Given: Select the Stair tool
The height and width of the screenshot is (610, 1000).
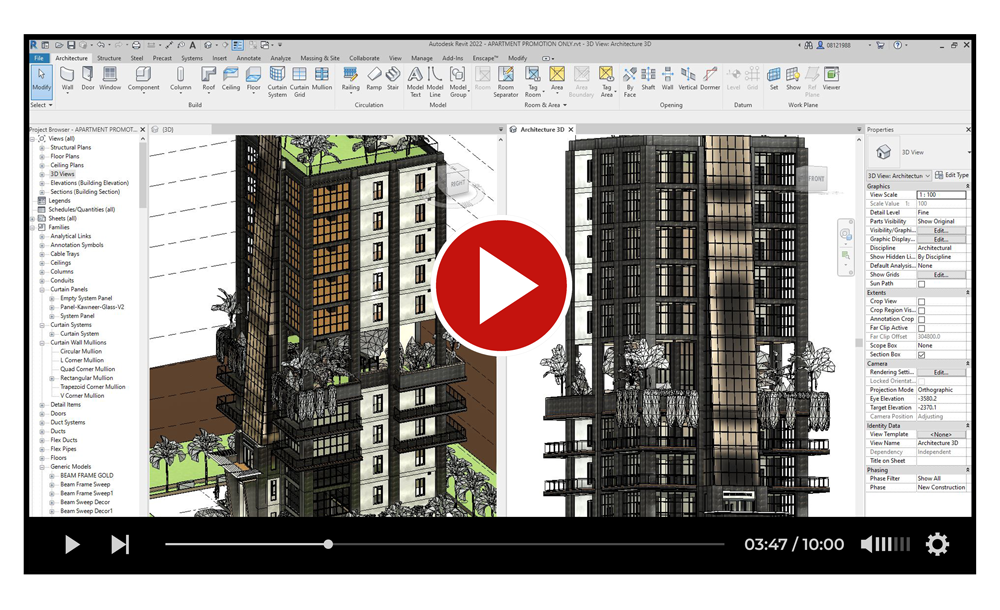Looking at the screenshot, I should [x=393, y=78].
